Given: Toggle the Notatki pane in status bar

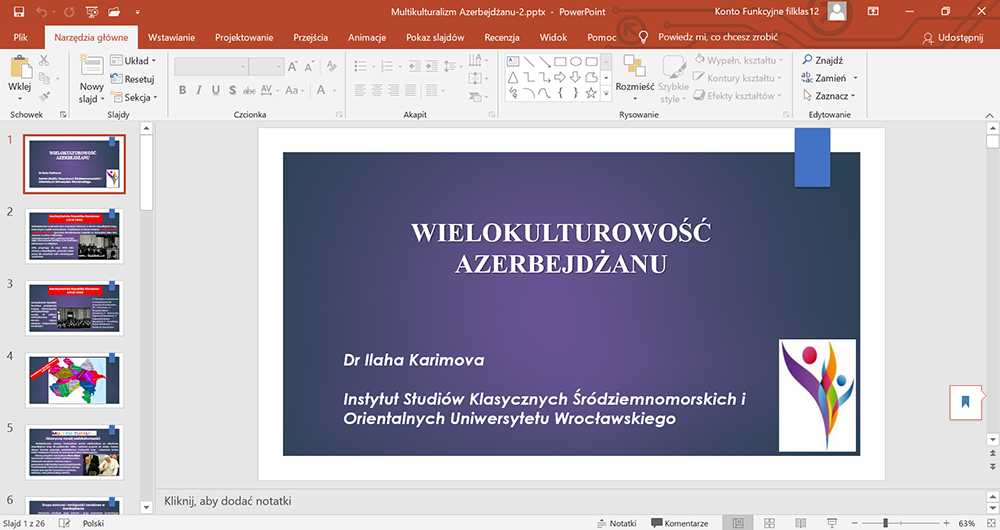Looking at the screenshot, I should coord(616,523).
